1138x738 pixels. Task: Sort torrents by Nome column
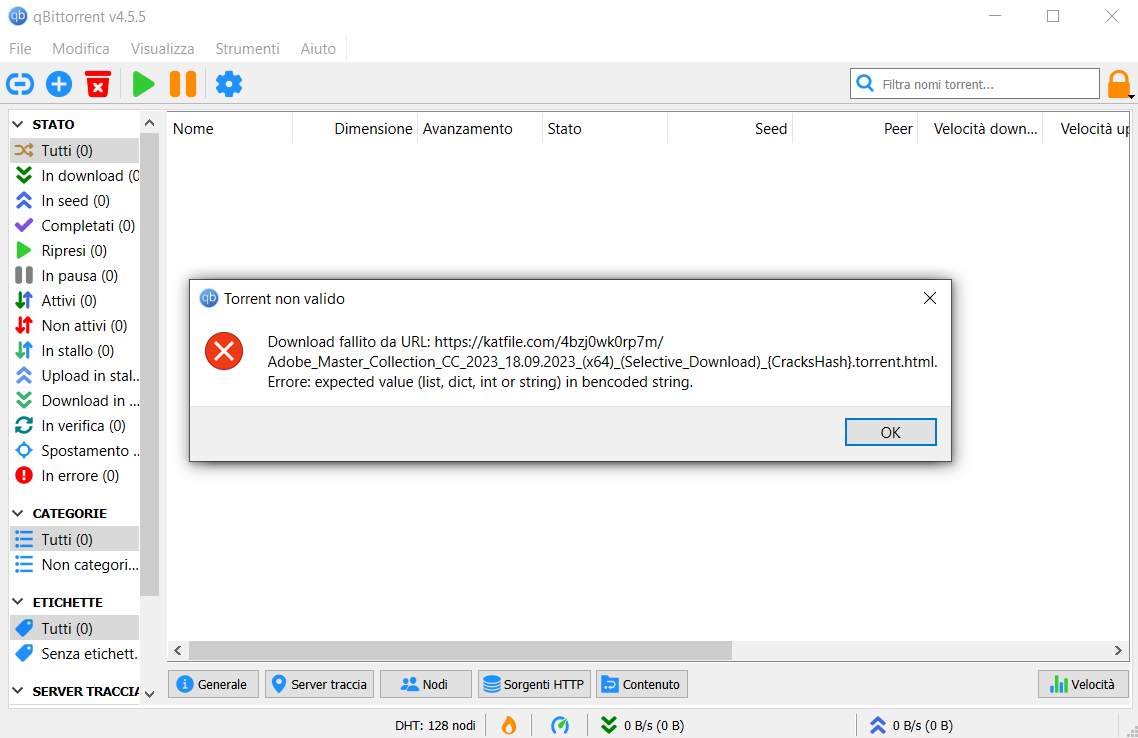(230, 129)
